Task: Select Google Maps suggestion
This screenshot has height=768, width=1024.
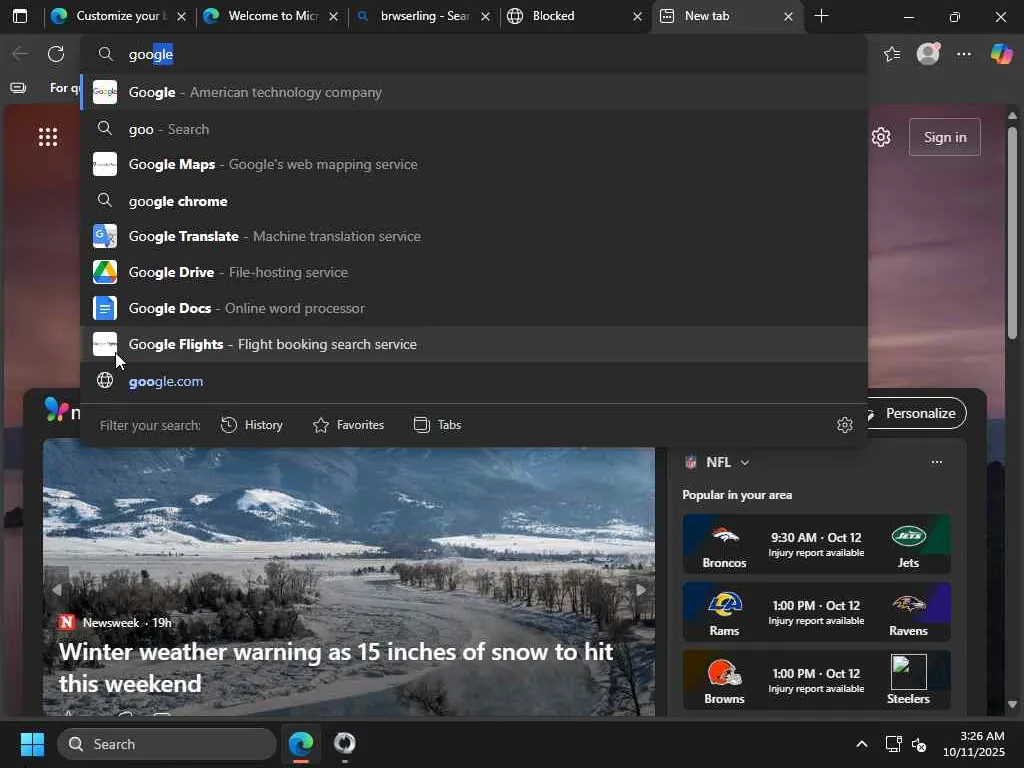Action: coord(475,165)
